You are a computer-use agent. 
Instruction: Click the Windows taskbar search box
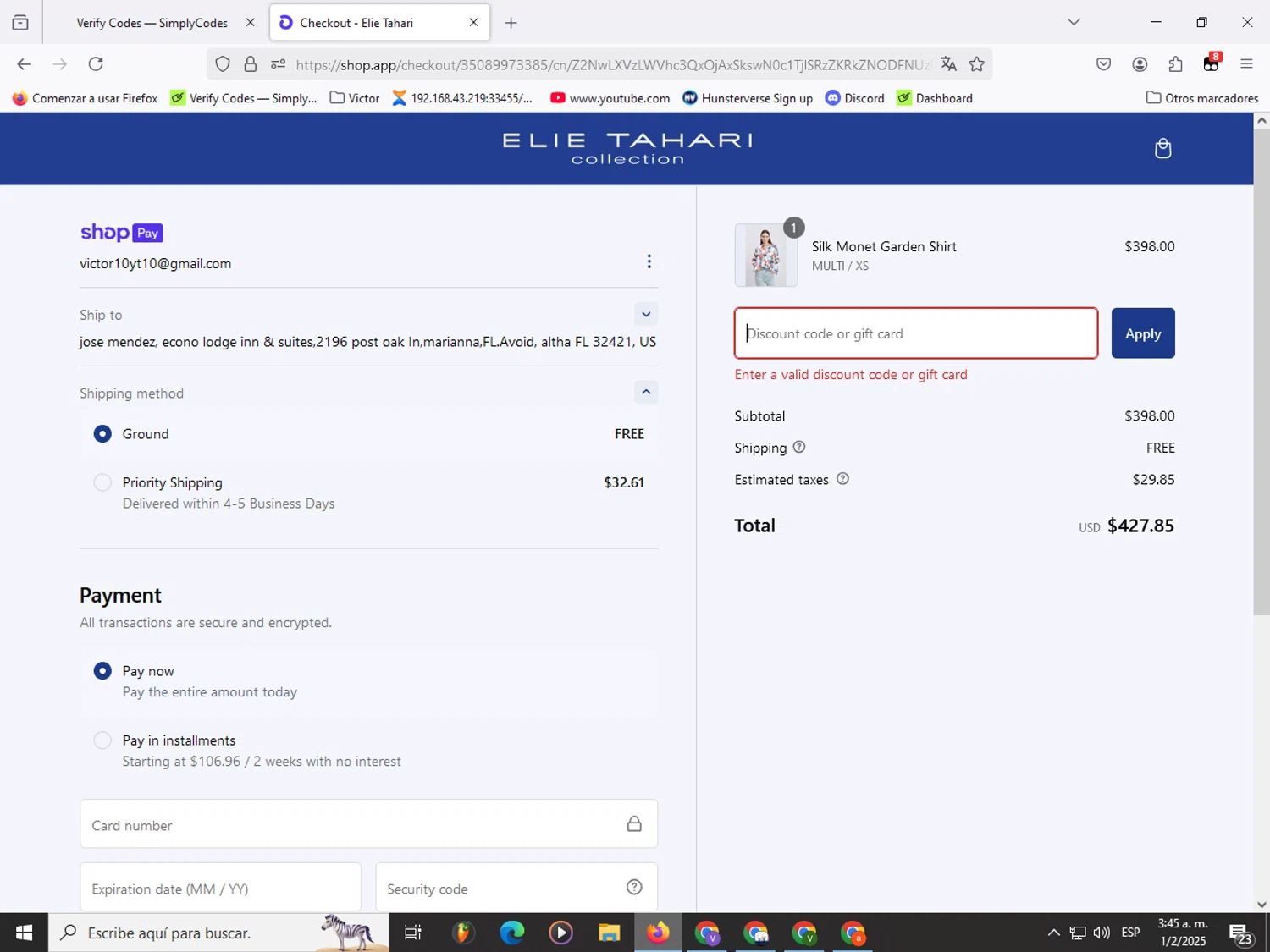218,933
